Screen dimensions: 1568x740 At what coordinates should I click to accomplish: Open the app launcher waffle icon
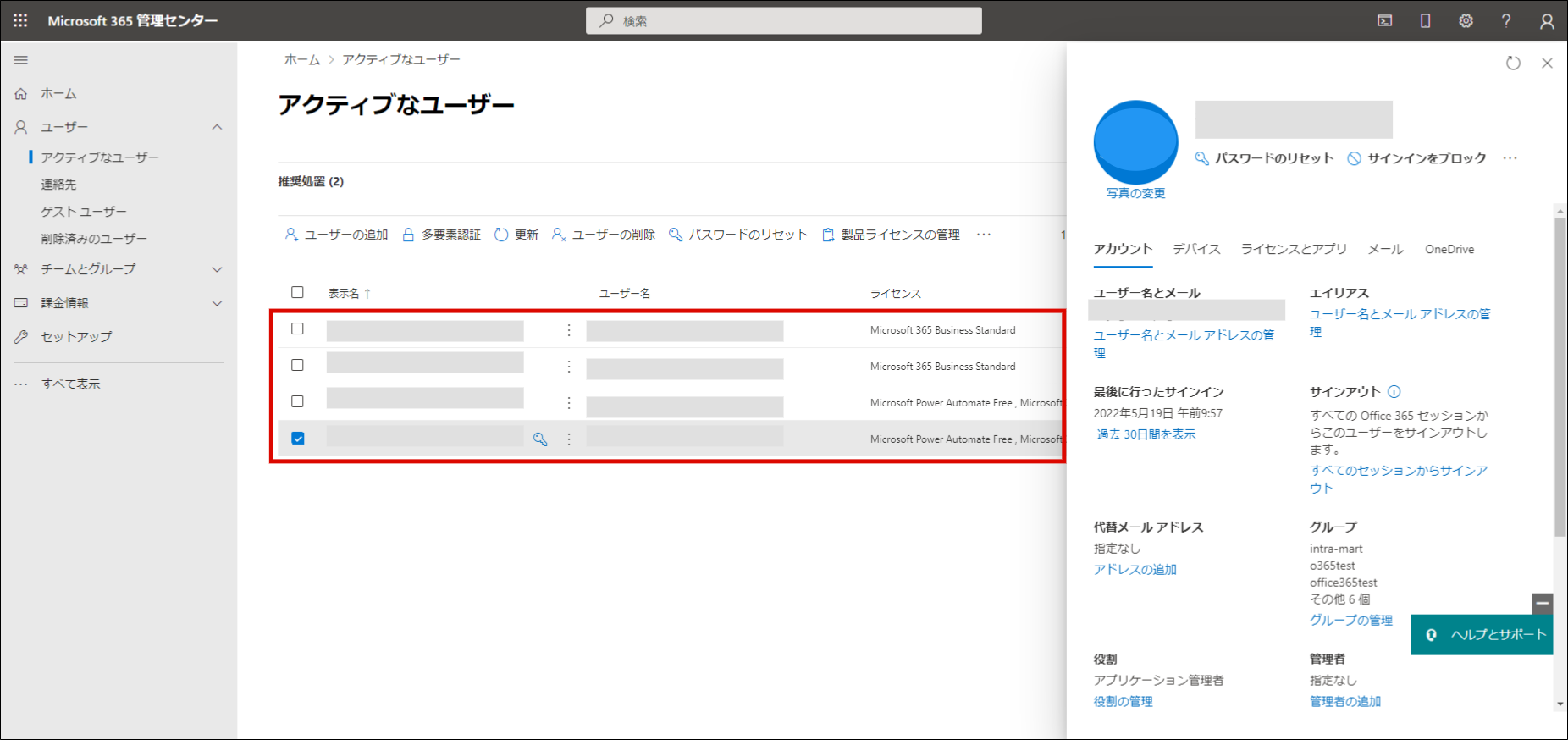[x=20, y=20]
